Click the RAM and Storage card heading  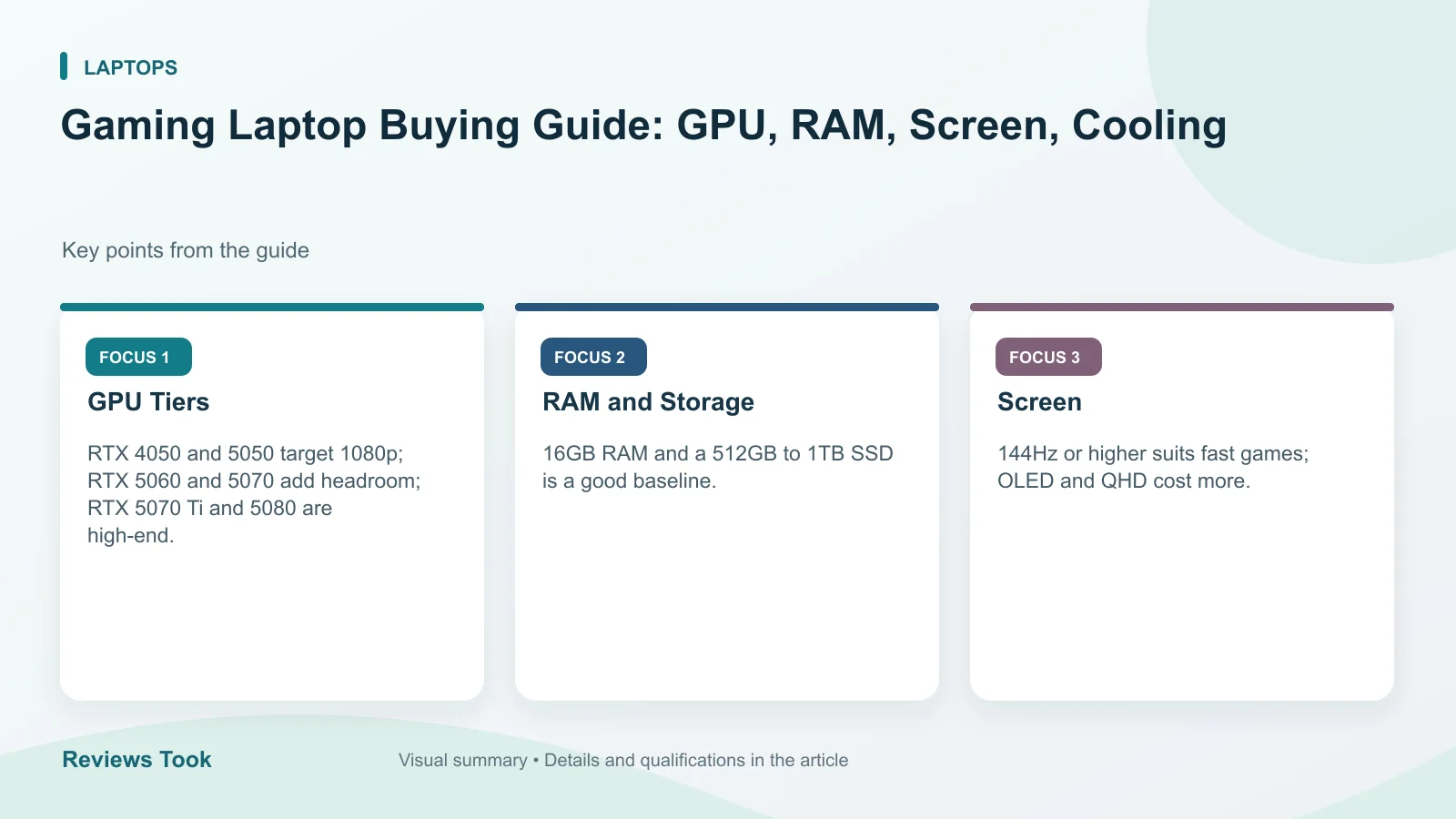pos(648,402)
